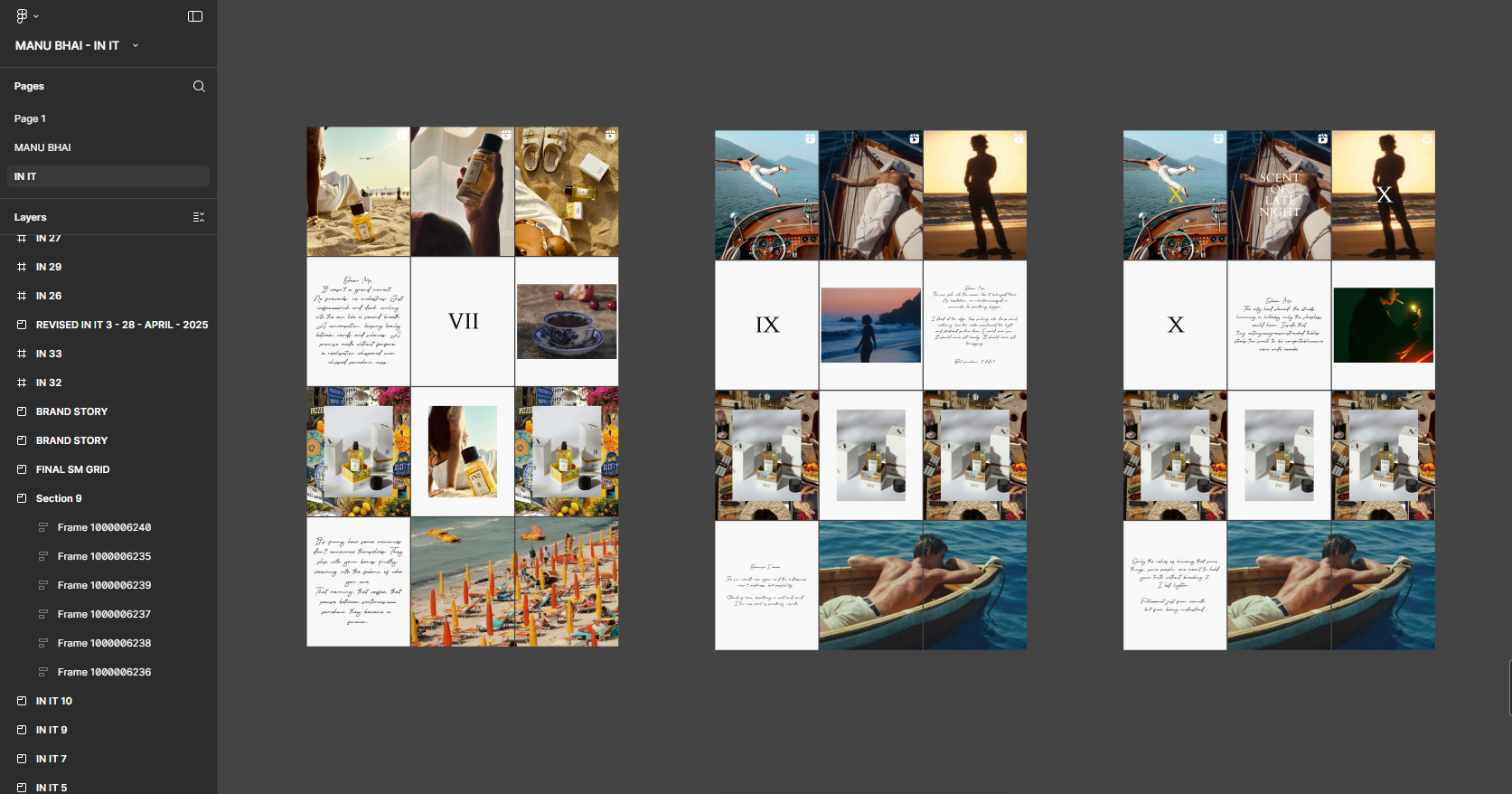
Task: Collapse all layers using Layers header icon
Action: pyautogui.click(x=199, y=217)
